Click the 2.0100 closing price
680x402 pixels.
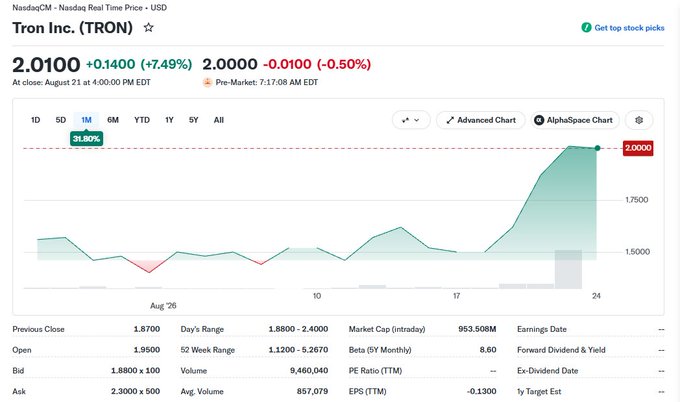pyautogui.click(x=46, y=65)
